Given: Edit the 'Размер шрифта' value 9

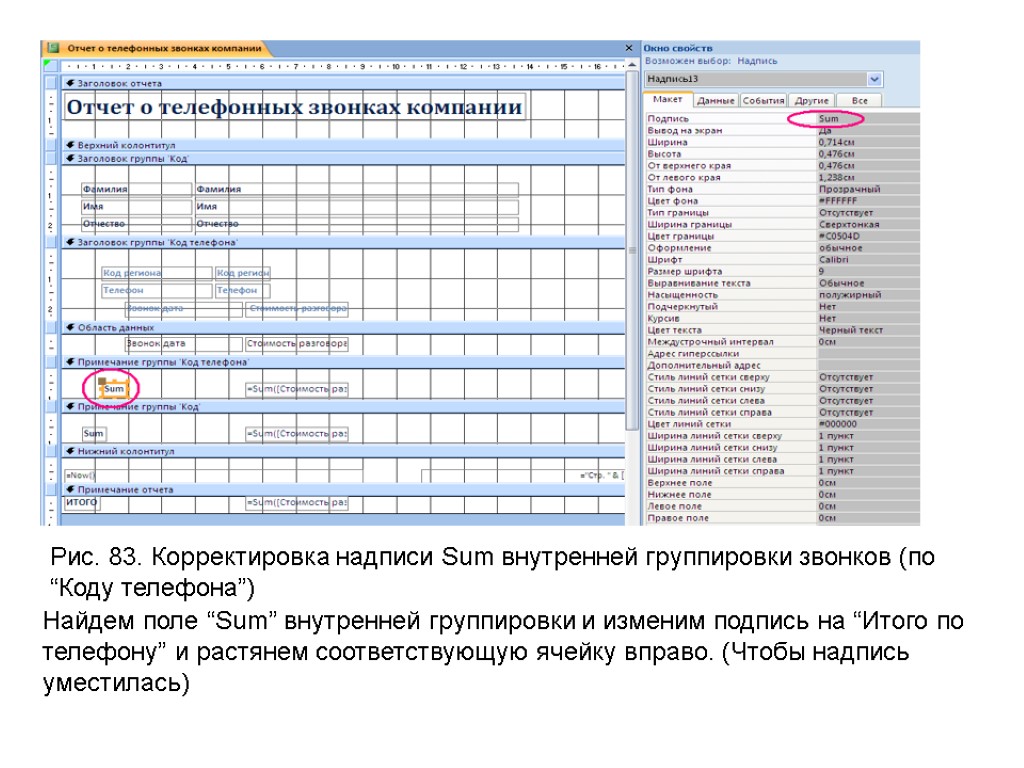Looking at the screenshot, I should pyautogui.click(x=868, y=271).
